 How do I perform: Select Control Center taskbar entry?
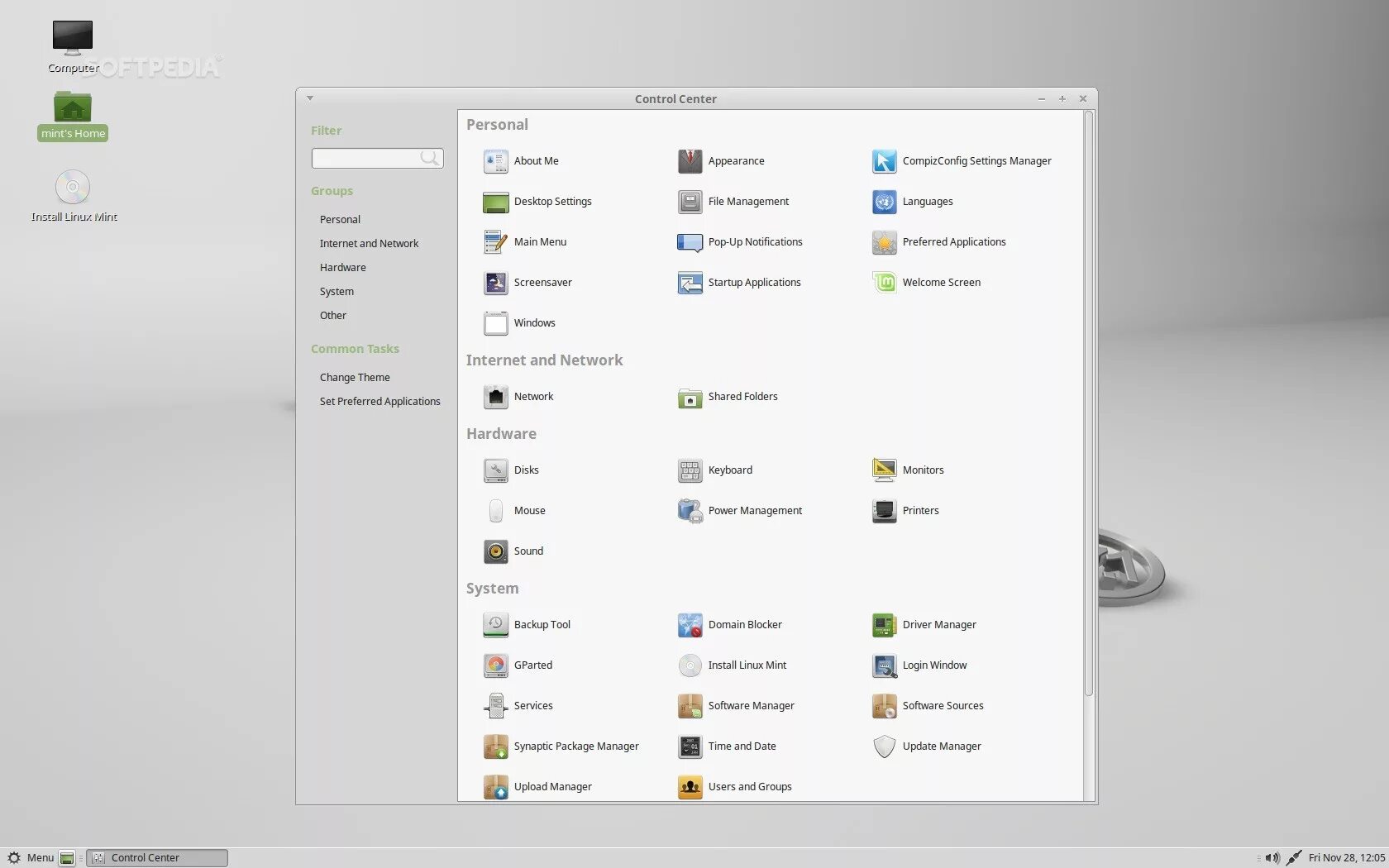pyautogui.click(x=157, y=858)
